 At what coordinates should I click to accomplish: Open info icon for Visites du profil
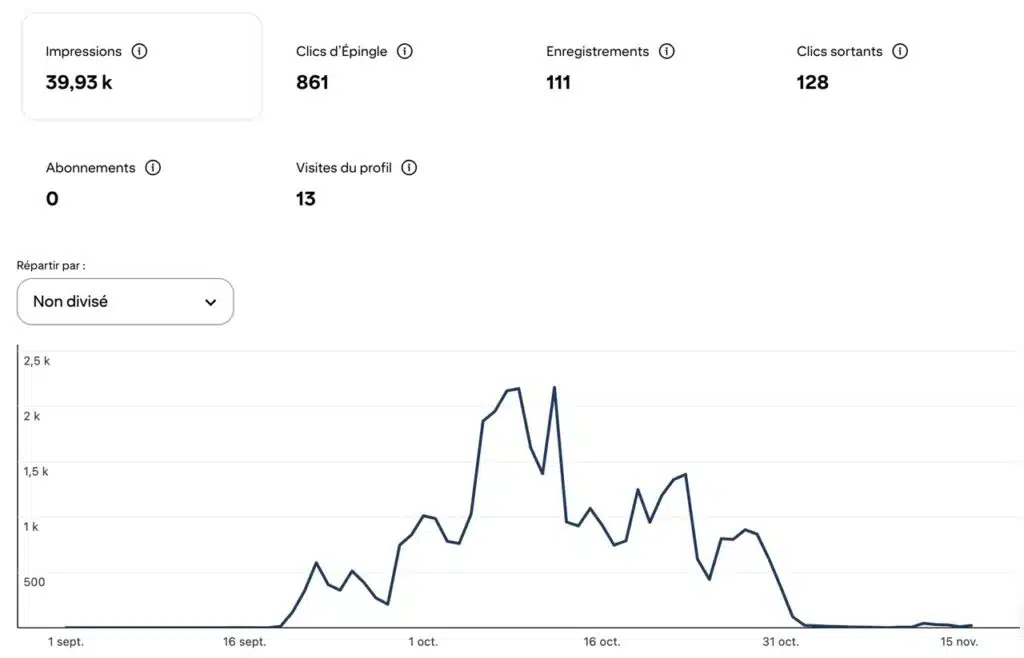tap(409, 168)
